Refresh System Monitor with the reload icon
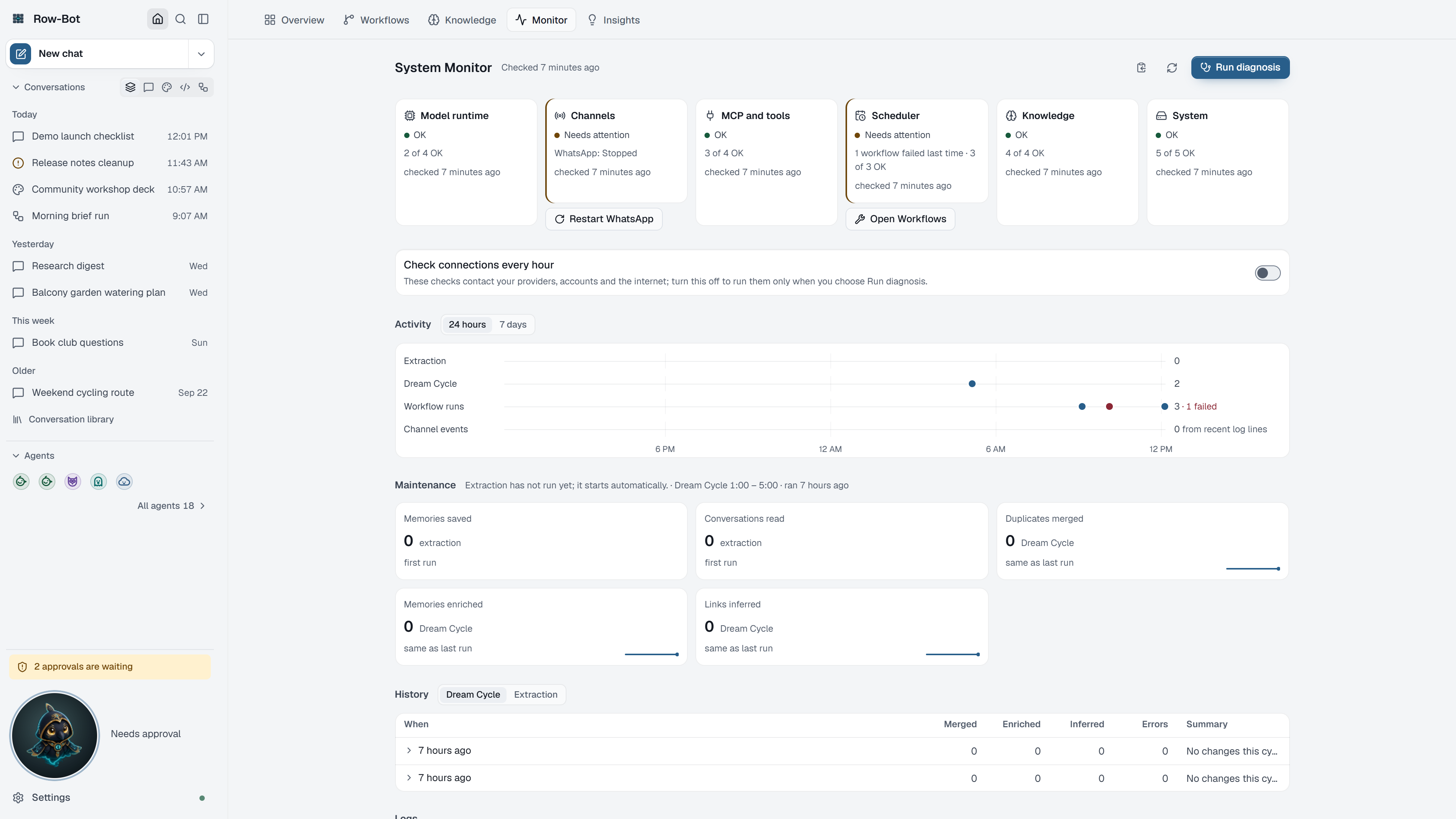Image resolution: width=1456 pixels, height=819 pixels. 1172,68
